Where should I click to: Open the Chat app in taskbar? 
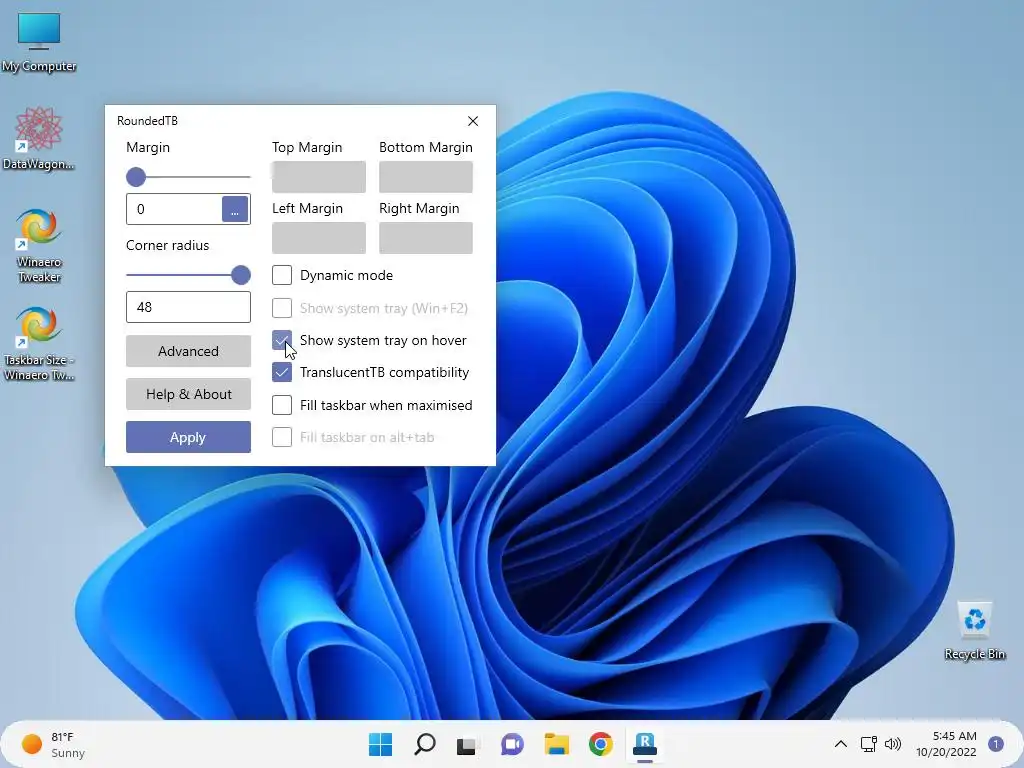coord(512,744)
